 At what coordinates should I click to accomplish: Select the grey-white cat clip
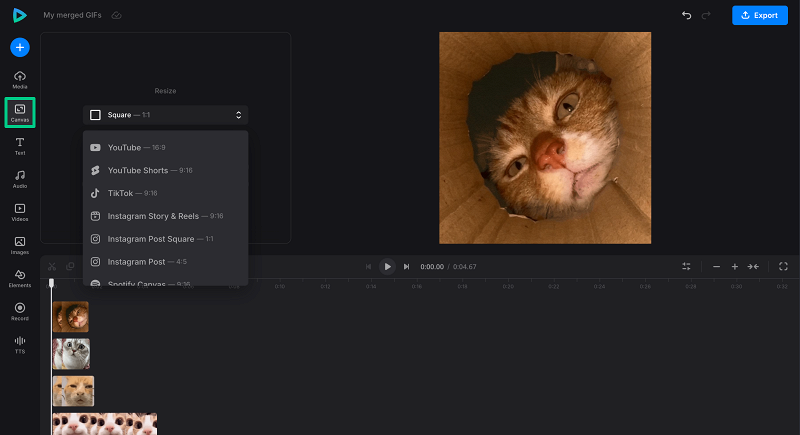[x=71, y=354]
